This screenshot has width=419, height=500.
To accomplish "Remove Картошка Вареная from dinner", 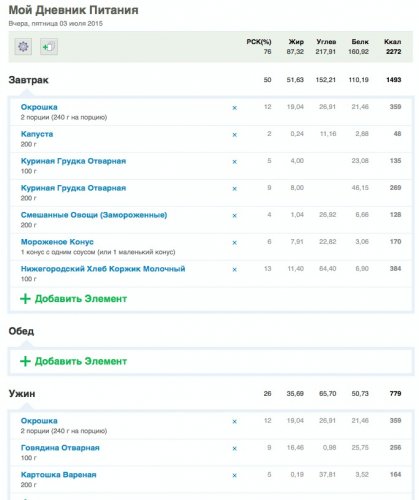I will 235,476.
